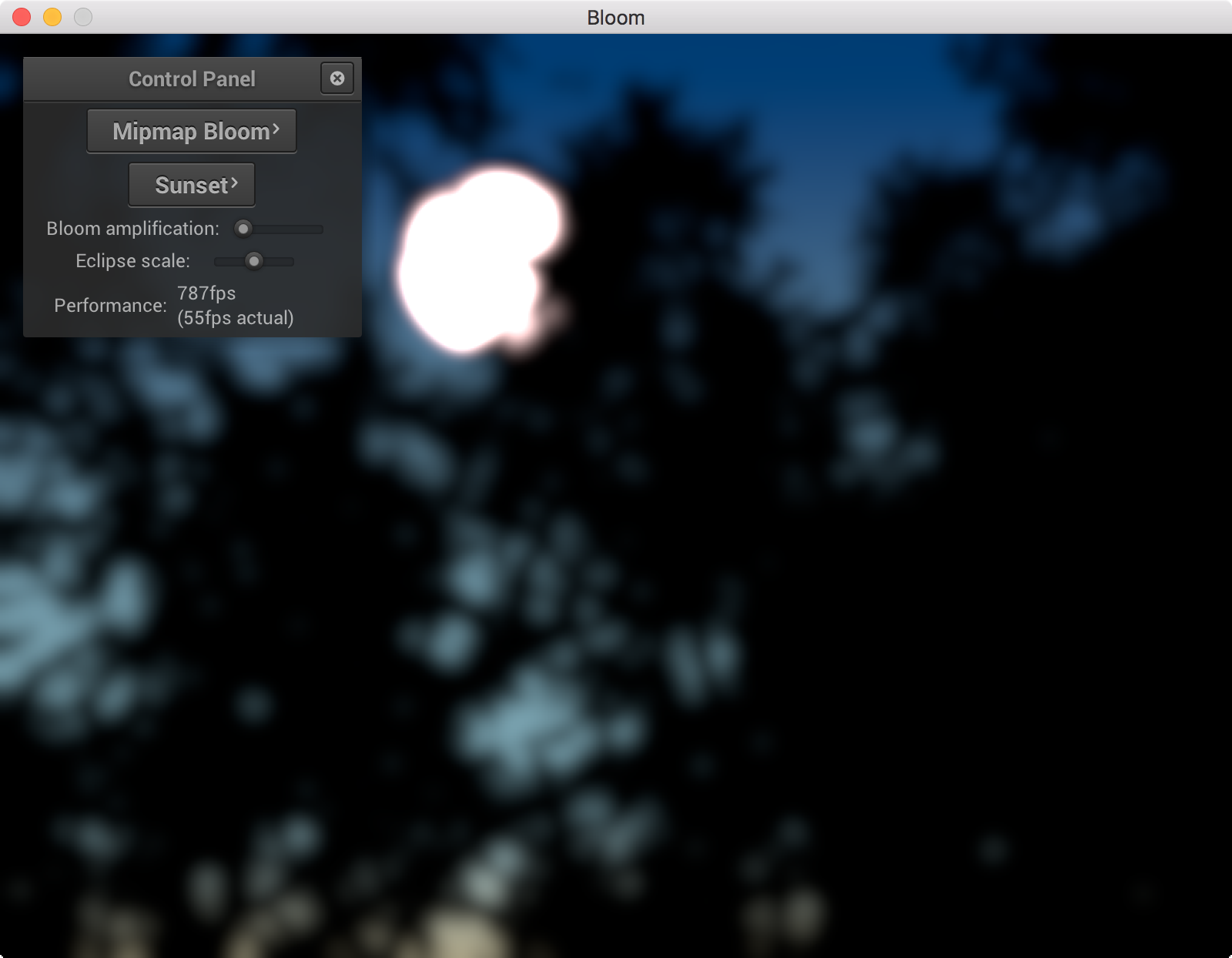The height and width of the screenshot is (958, 1232).
Task: Click the chevron arrow beside Sunset
Action: click(234, 183)
